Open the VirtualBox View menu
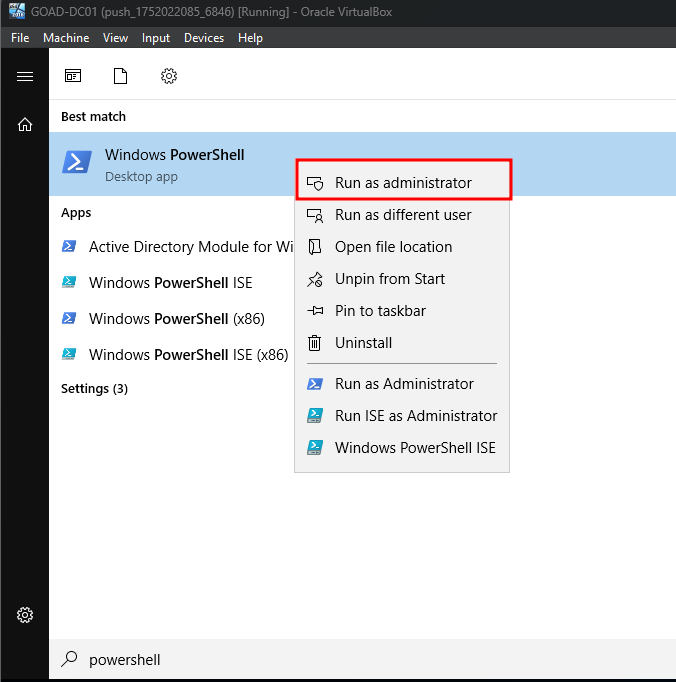 click(x=115, y=38)
